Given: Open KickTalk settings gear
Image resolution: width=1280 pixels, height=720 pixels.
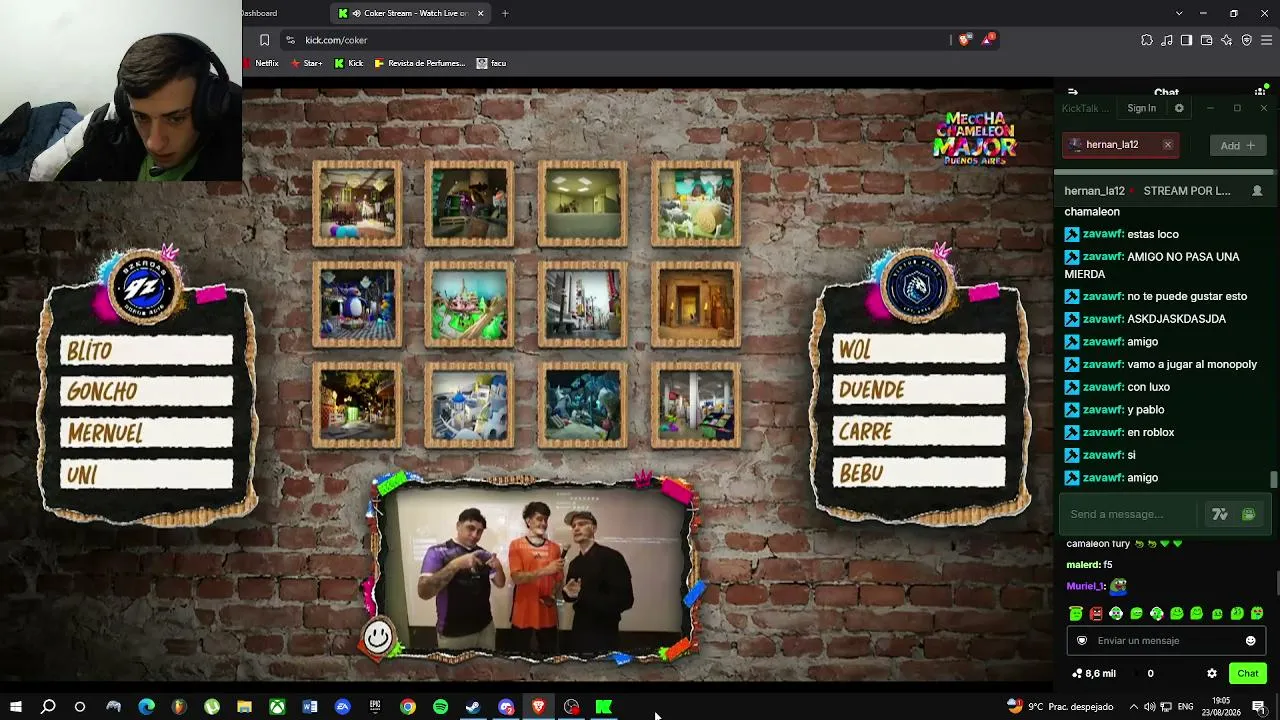Looking at the screenshot, I should 1179,108.
